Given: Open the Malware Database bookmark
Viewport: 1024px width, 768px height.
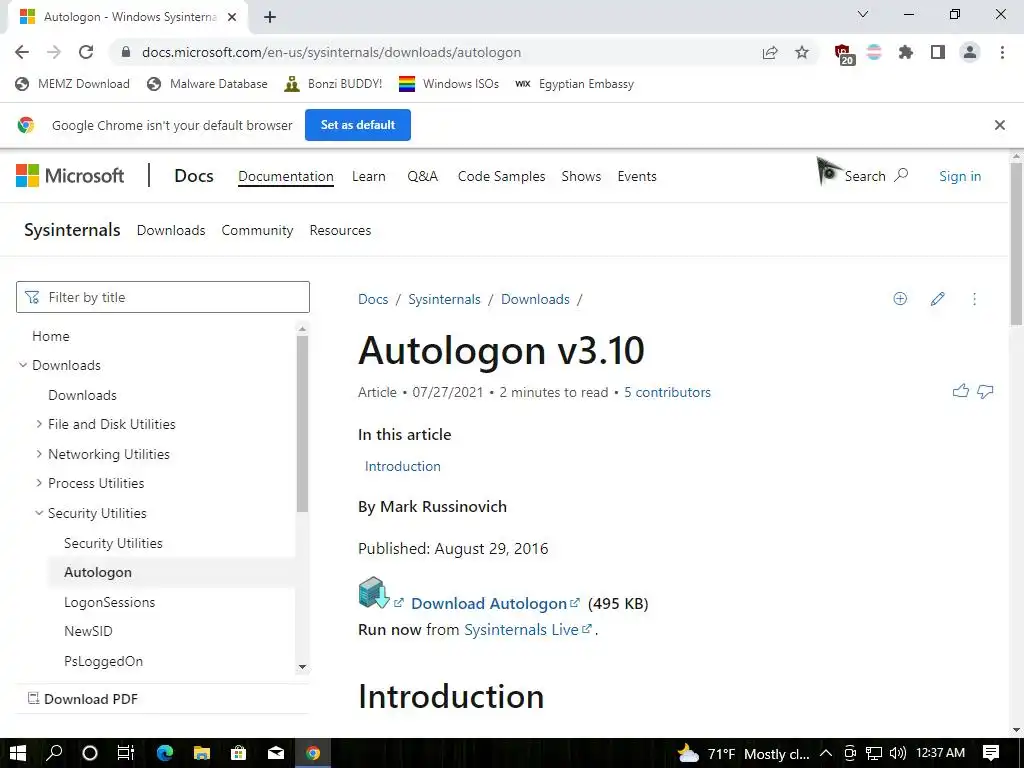Looking at the screenshot, I should click(207, 84).
